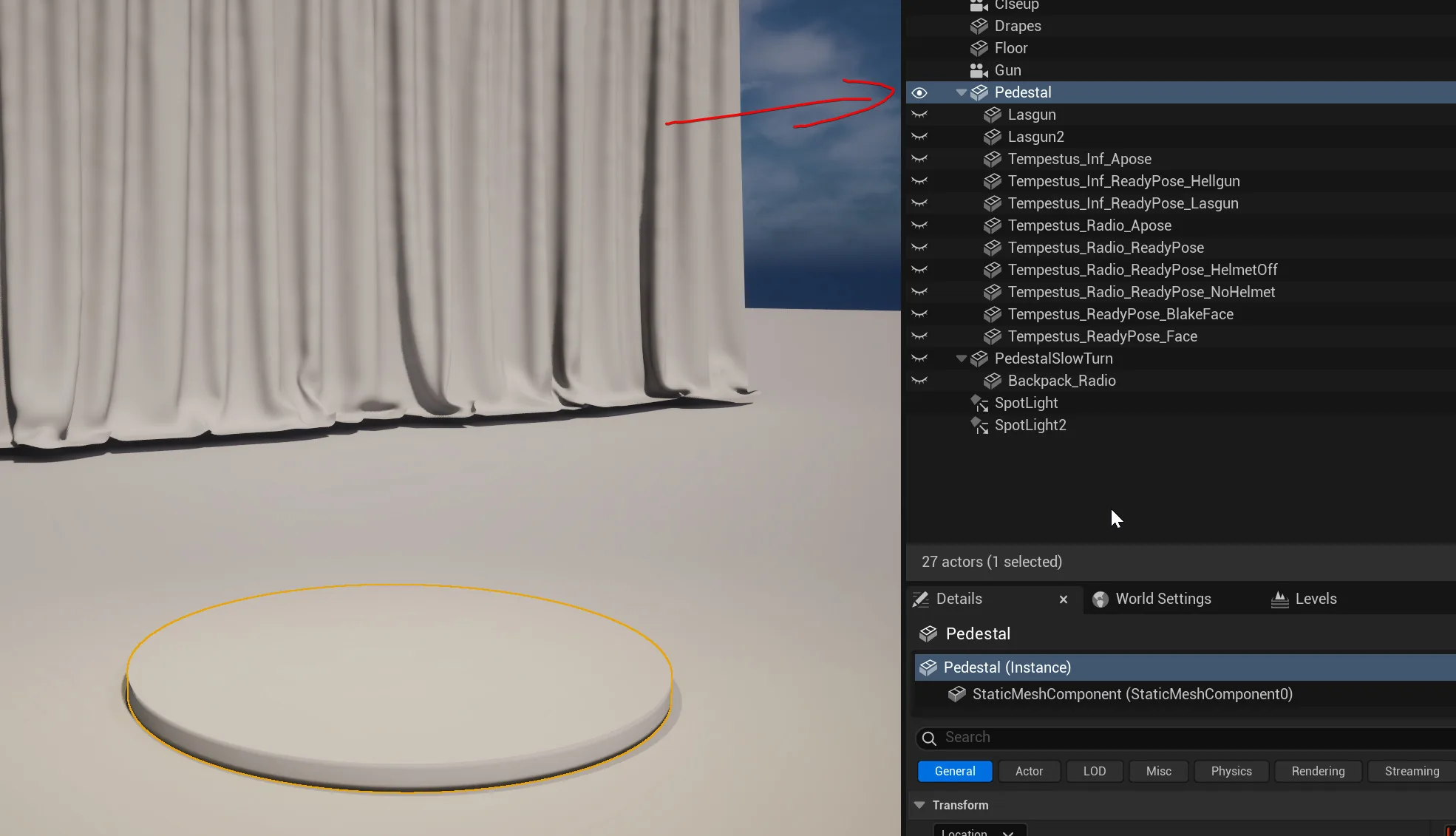Click the StaticMeshComponent icon
Image resolution: width=1456 pixels, height=836 pixels.
click(x=957, y=694)
